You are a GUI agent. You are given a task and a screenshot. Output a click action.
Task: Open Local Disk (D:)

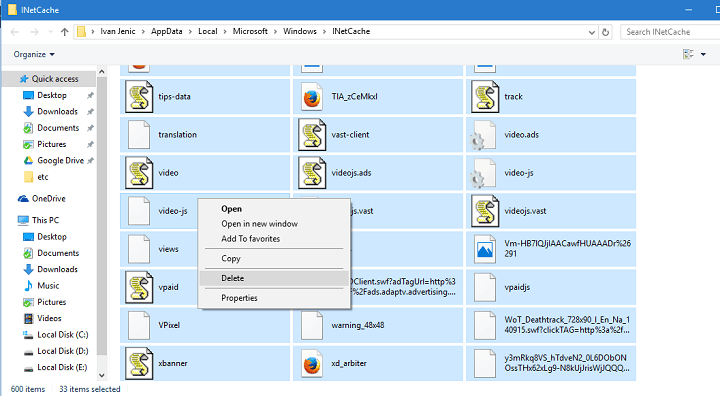[63, 351]
